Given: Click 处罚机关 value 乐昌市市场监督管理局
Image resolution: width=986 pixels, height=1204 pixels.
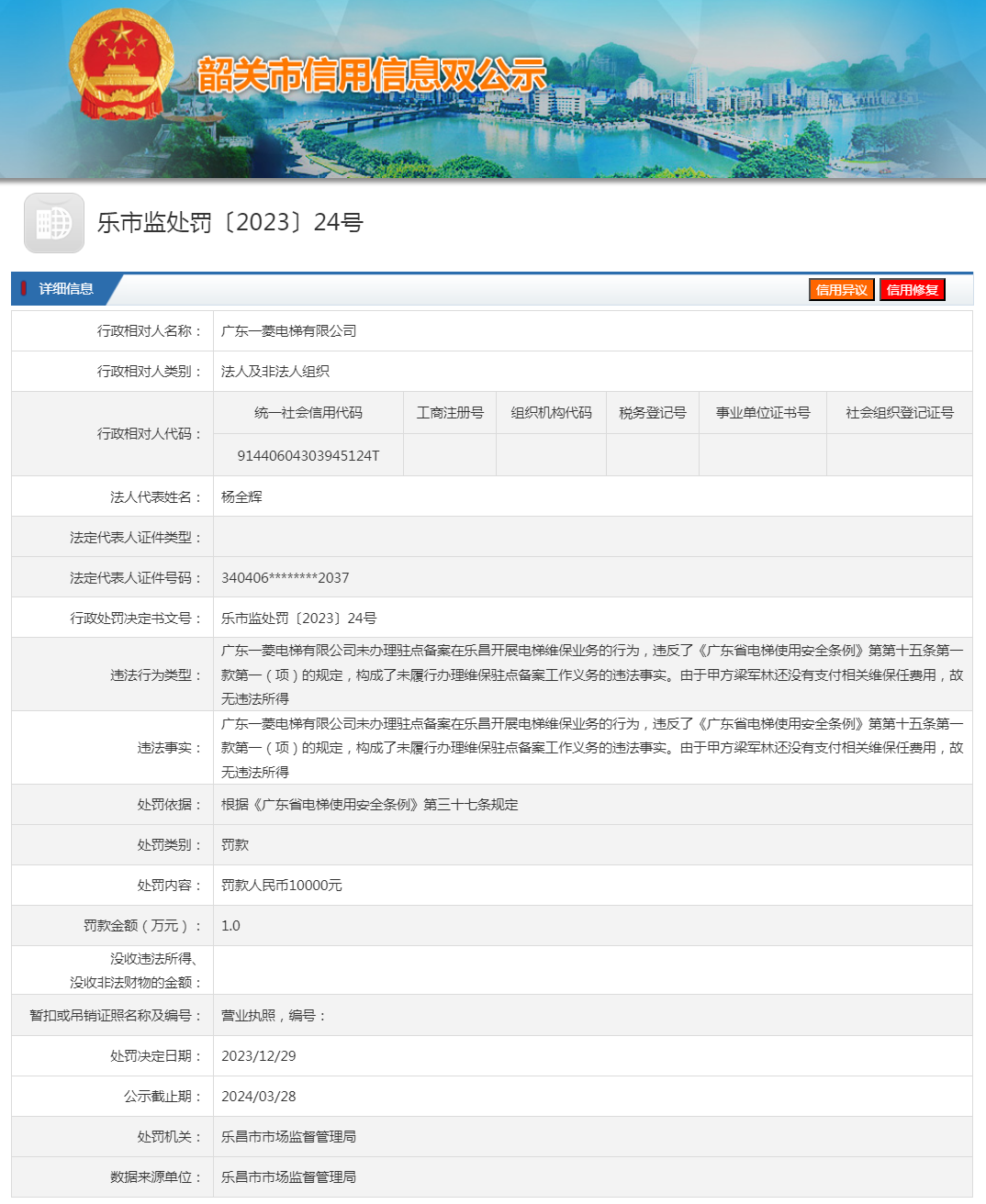Looking at the screenshot, I should click(288, 1137).
